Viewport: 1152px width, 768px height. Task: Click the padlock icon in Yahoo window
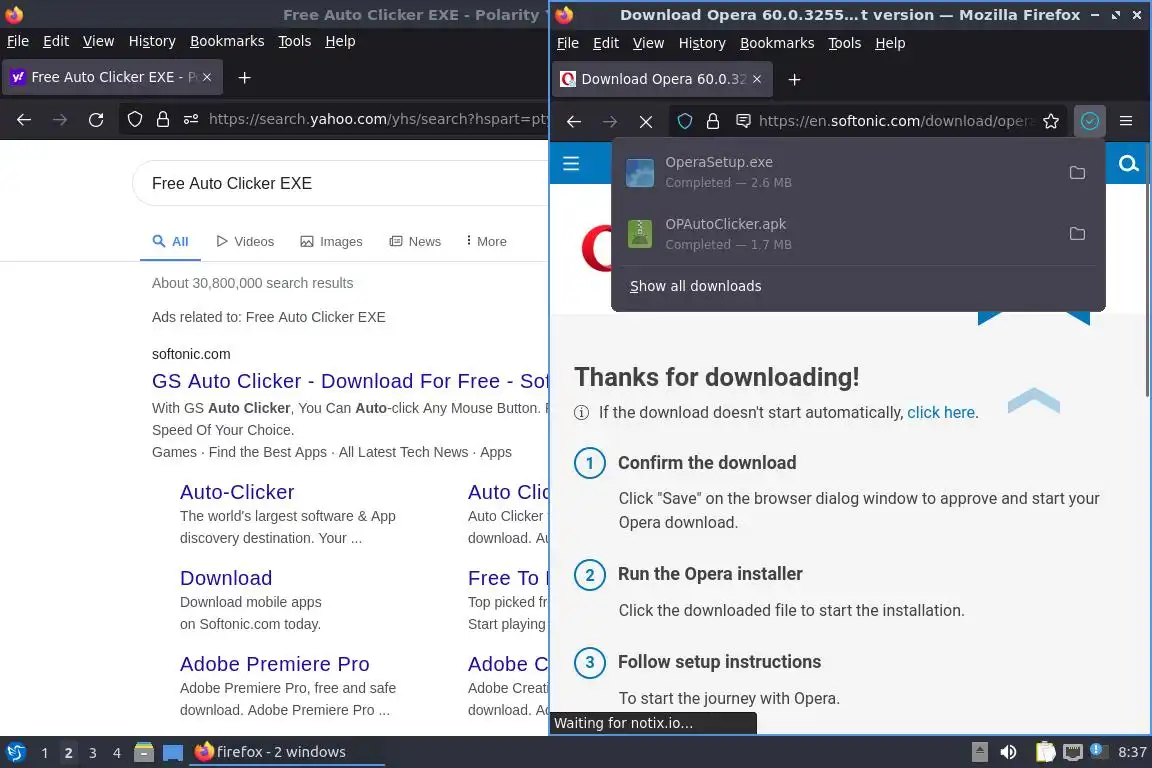163,119
